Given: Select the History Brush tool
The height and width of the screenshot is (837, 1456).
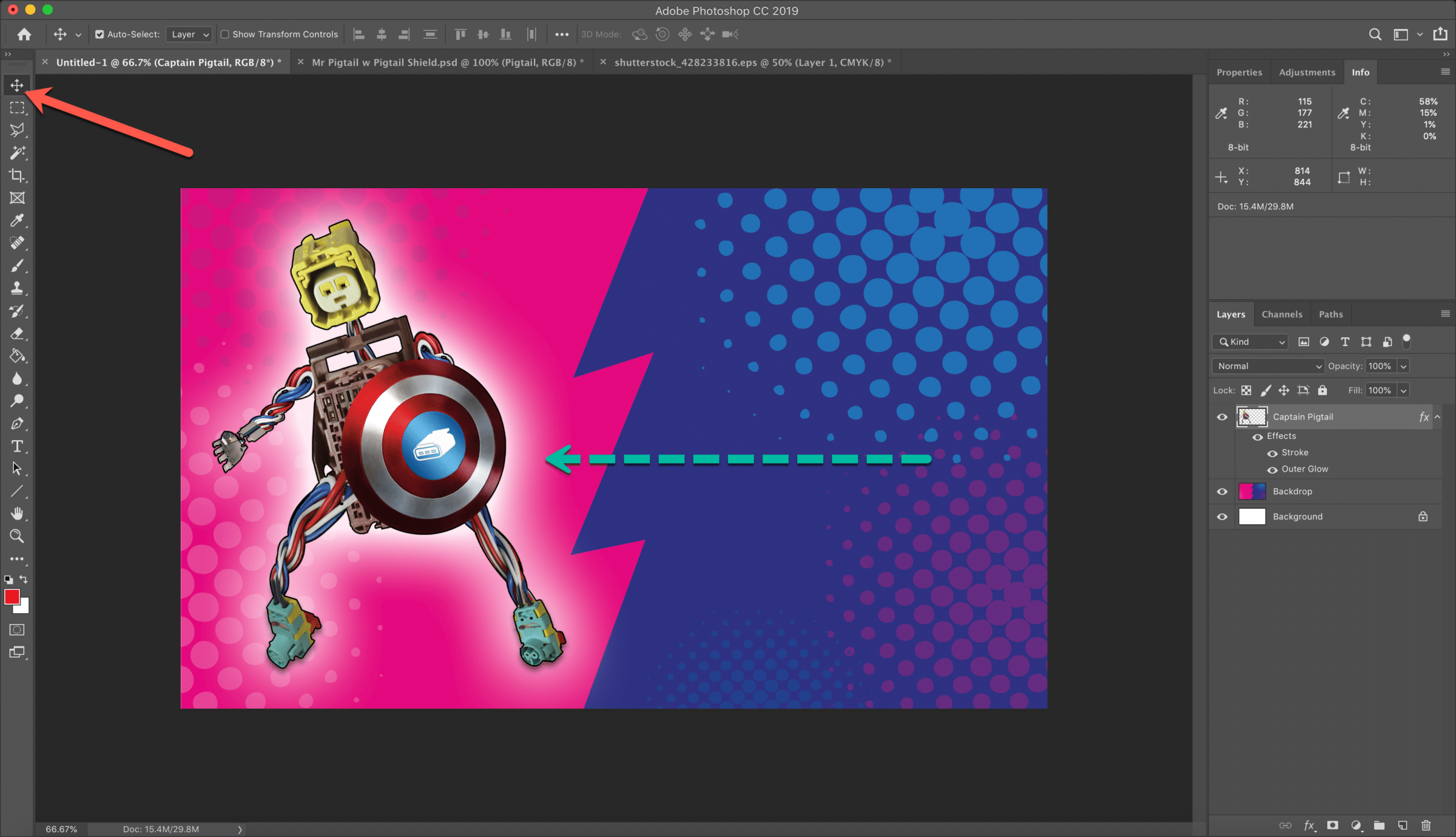Looking at the screenshot, I should [x=17, y=311].
